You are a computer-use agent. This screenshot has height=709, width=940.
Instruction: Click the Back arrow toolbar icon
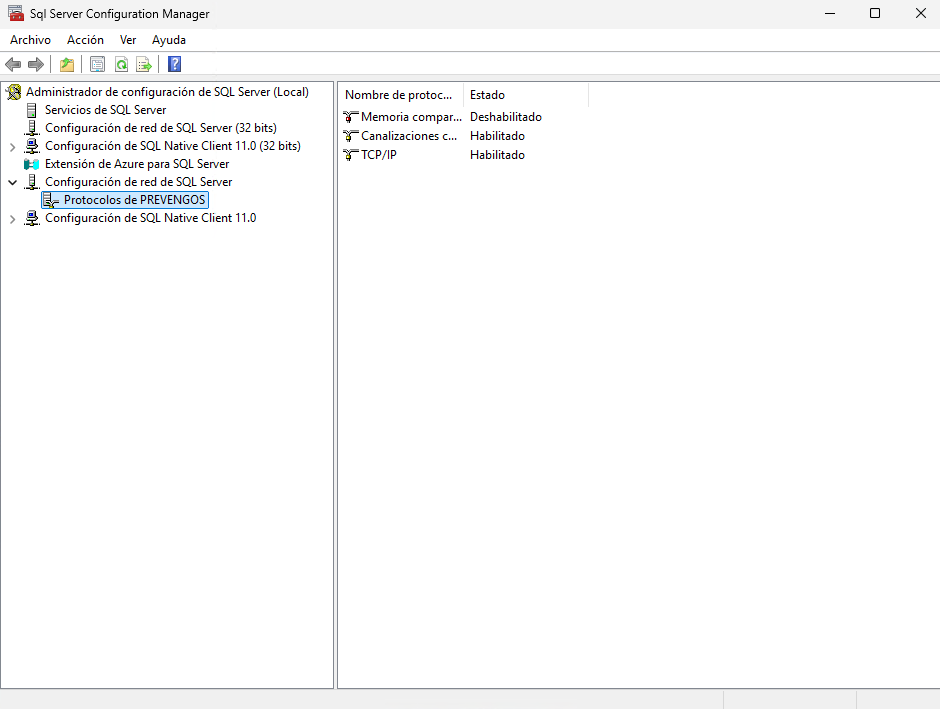(x=13, y=64)
